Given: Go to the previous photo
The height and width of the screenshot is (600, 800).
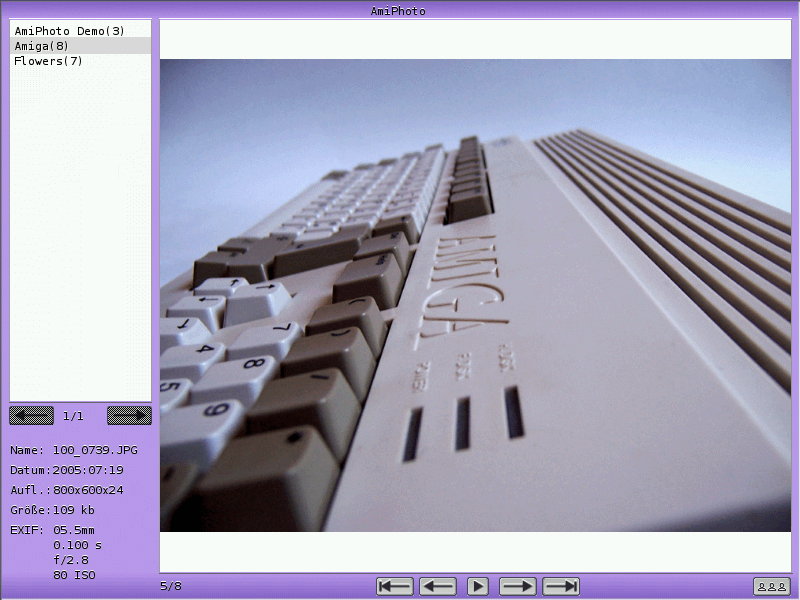Looking at the screenshot, I should point(438,586).
